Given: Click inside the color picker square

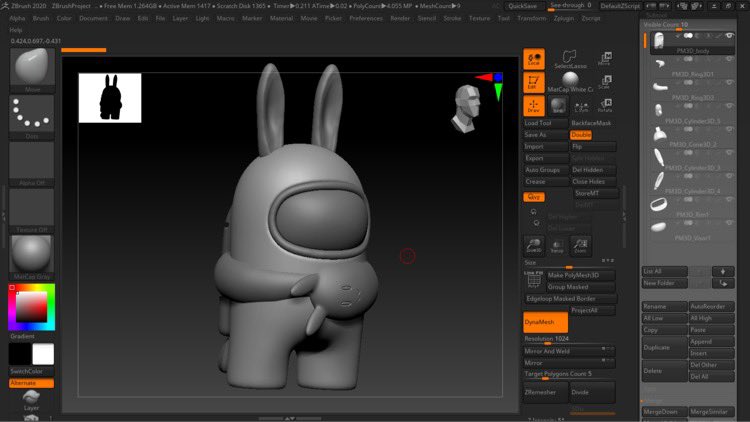Looking at the screenshot, I should pos(32,306).
